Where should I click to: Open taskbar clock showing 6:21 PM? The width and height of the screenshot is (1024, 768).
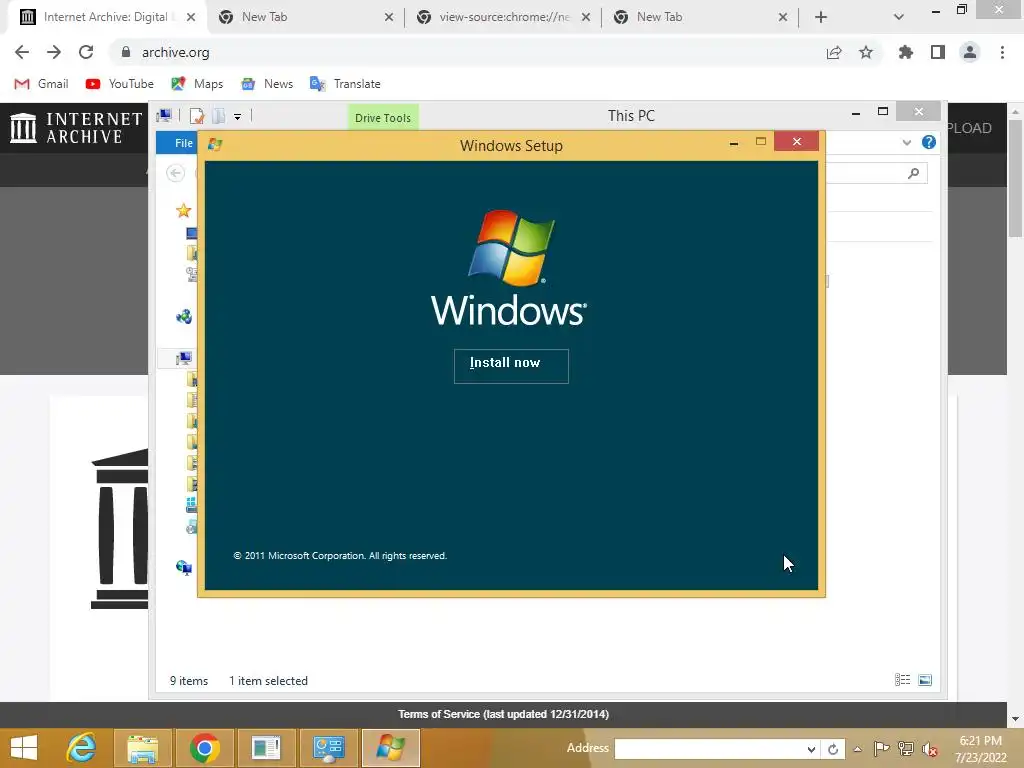tap(980, 749)
